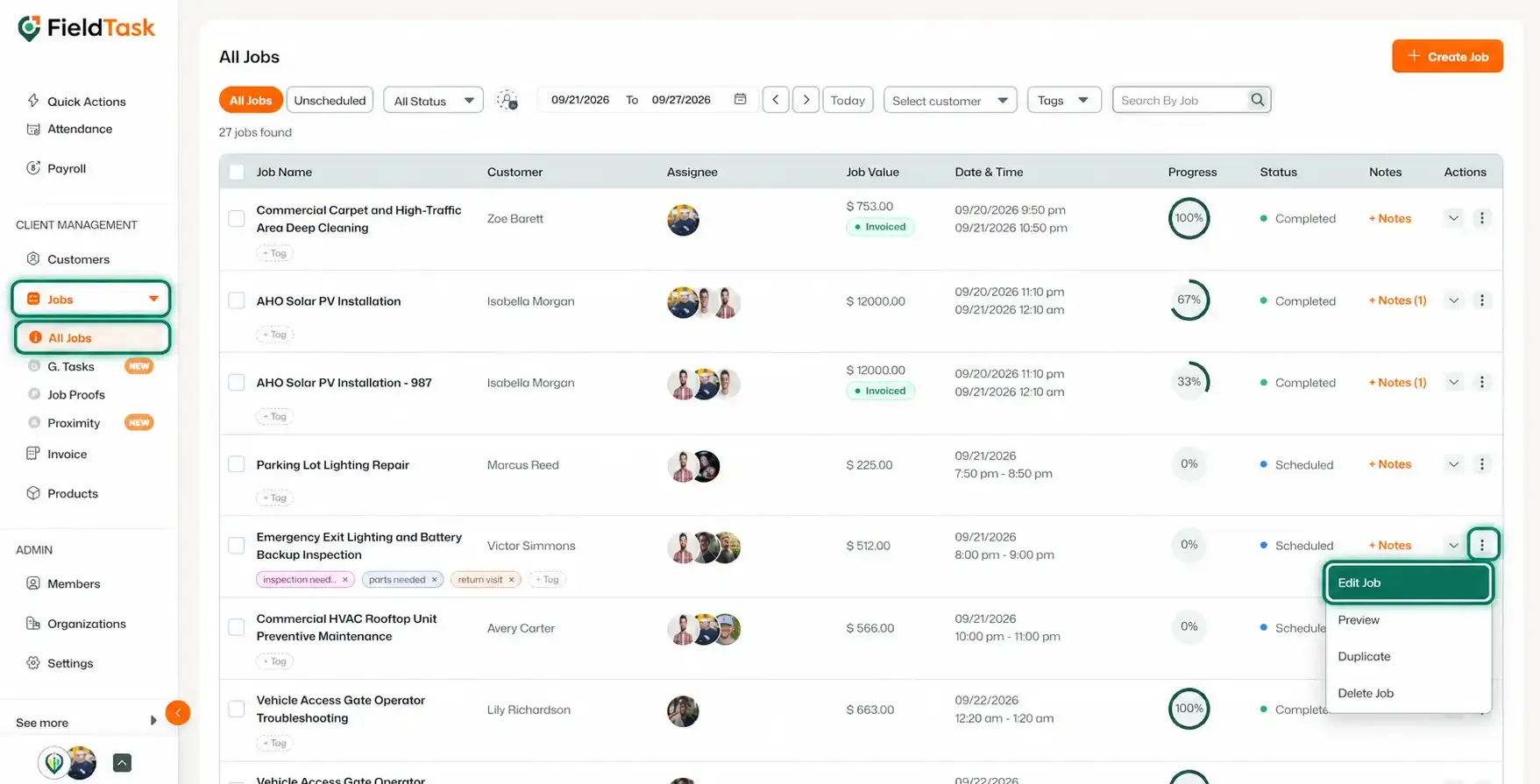Go to next date range

tap(806, 100)
